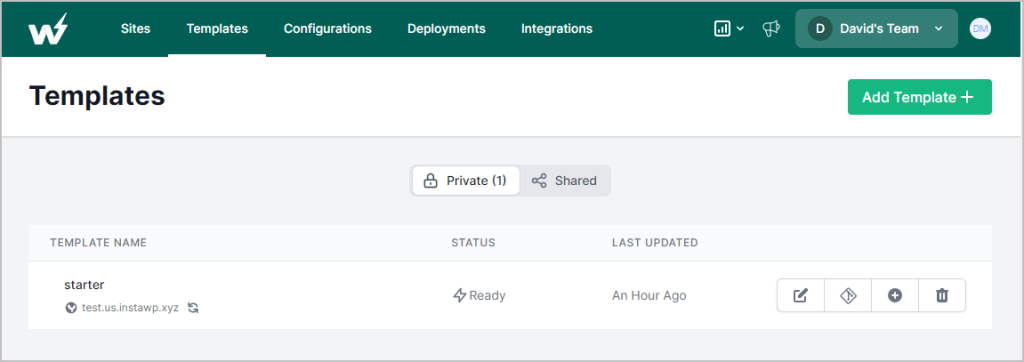
Task: Switch to the Shared templates filter
Action: (x=564, y=180)
